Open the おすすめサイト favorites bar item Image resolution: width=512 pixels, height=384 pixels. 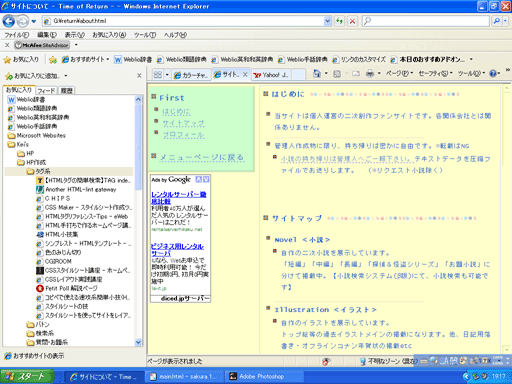[86, 60]
